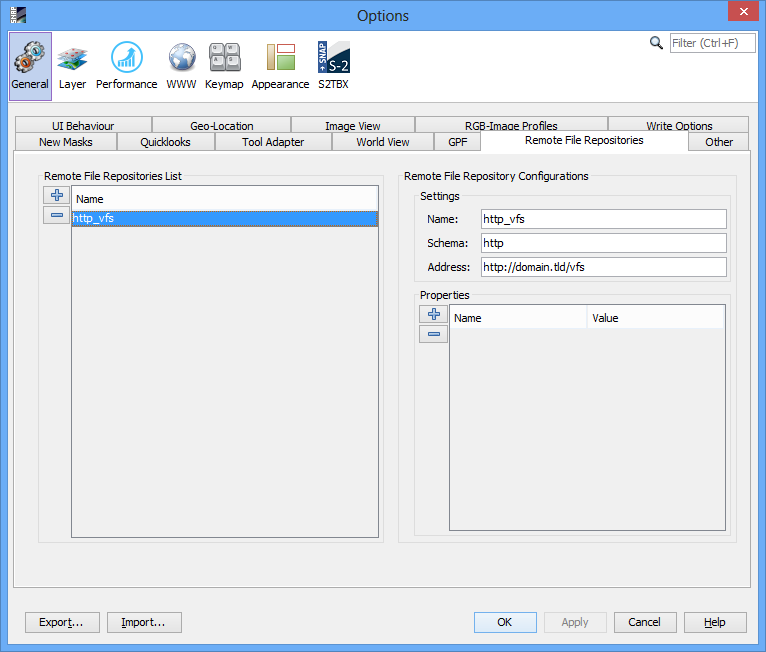Screen dimensions: 766x652
Task: Click in the Filter (Ctrl+F) search field
Action: [x=712, y=43]
